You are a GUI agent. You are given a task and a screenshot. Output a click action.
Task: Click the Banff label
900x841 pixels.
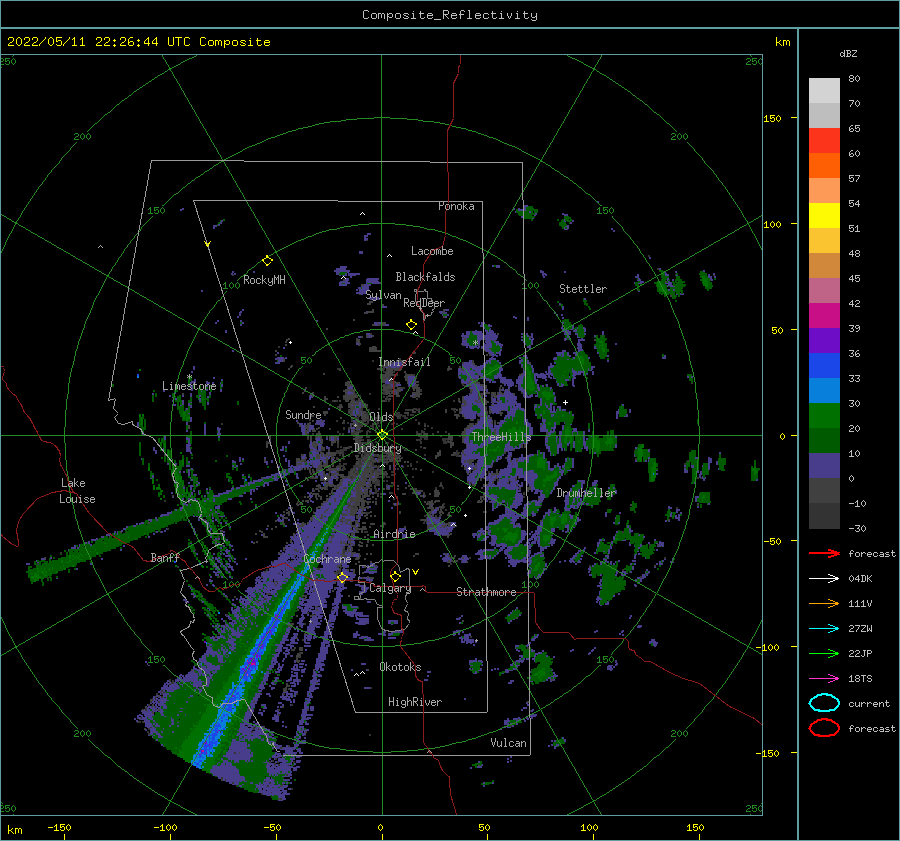point(165,557)
